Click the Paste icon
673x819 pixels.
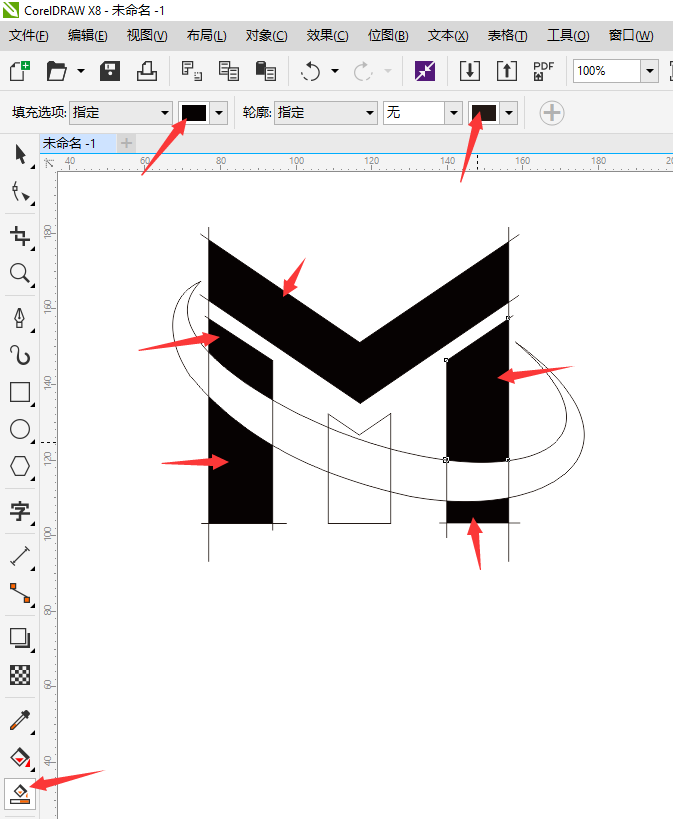click(x=265, y=71)
